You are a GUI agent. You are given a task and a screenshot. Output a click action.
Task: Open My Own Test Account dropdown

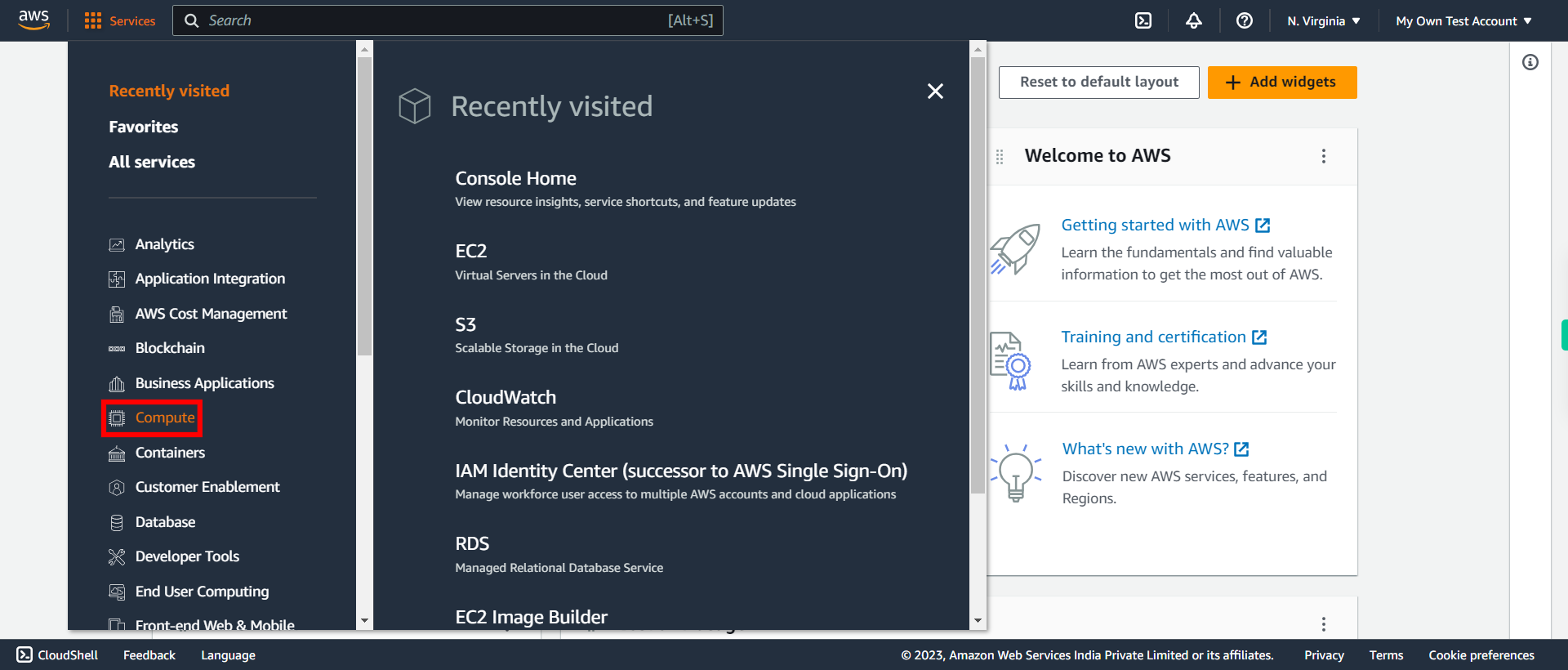click(x=1464, y=21)
